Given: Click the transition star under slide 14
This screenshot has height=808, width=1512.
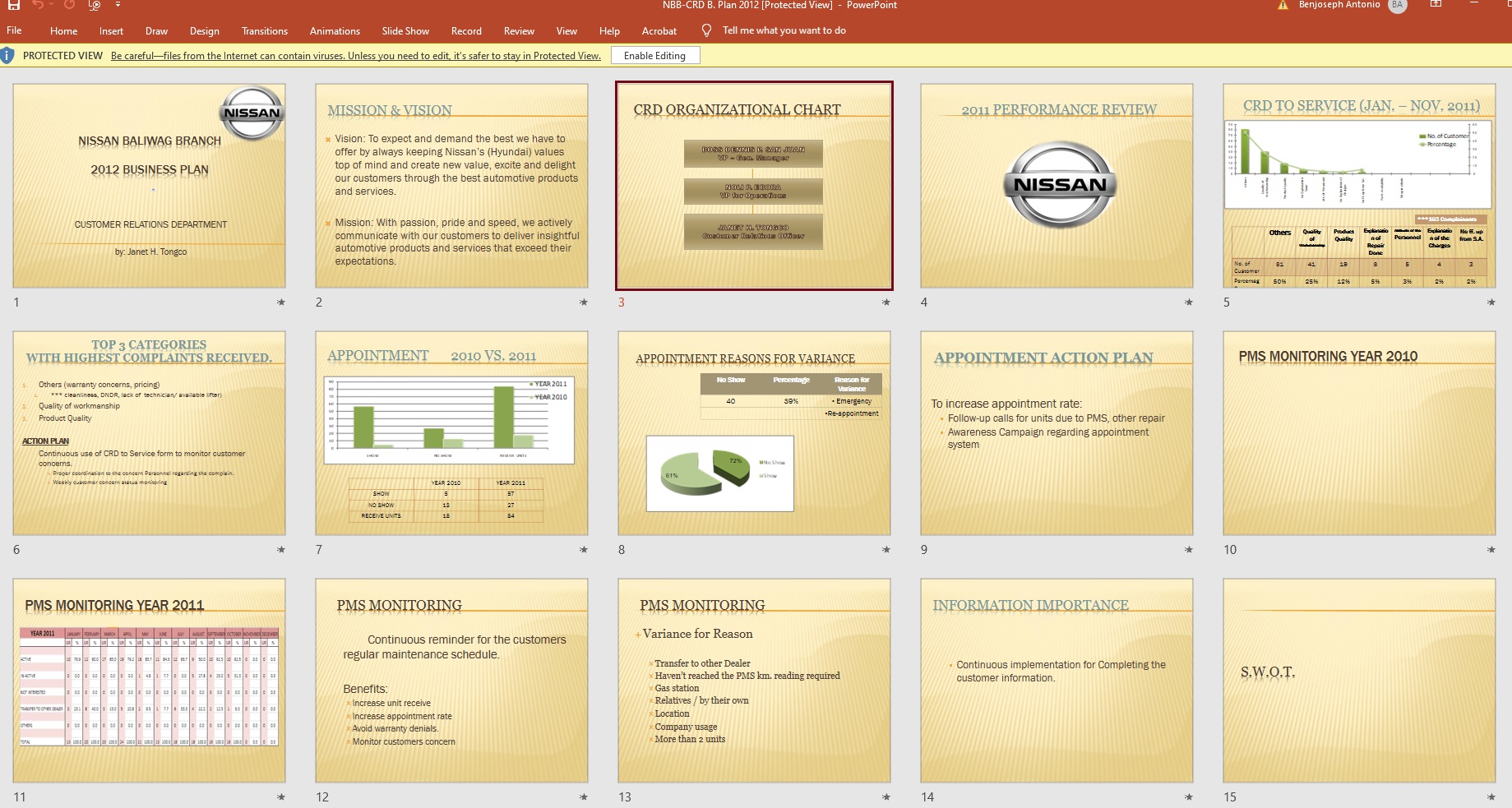Looking at the screenshot, I should pyautogui.click(x=1189, y=797).
